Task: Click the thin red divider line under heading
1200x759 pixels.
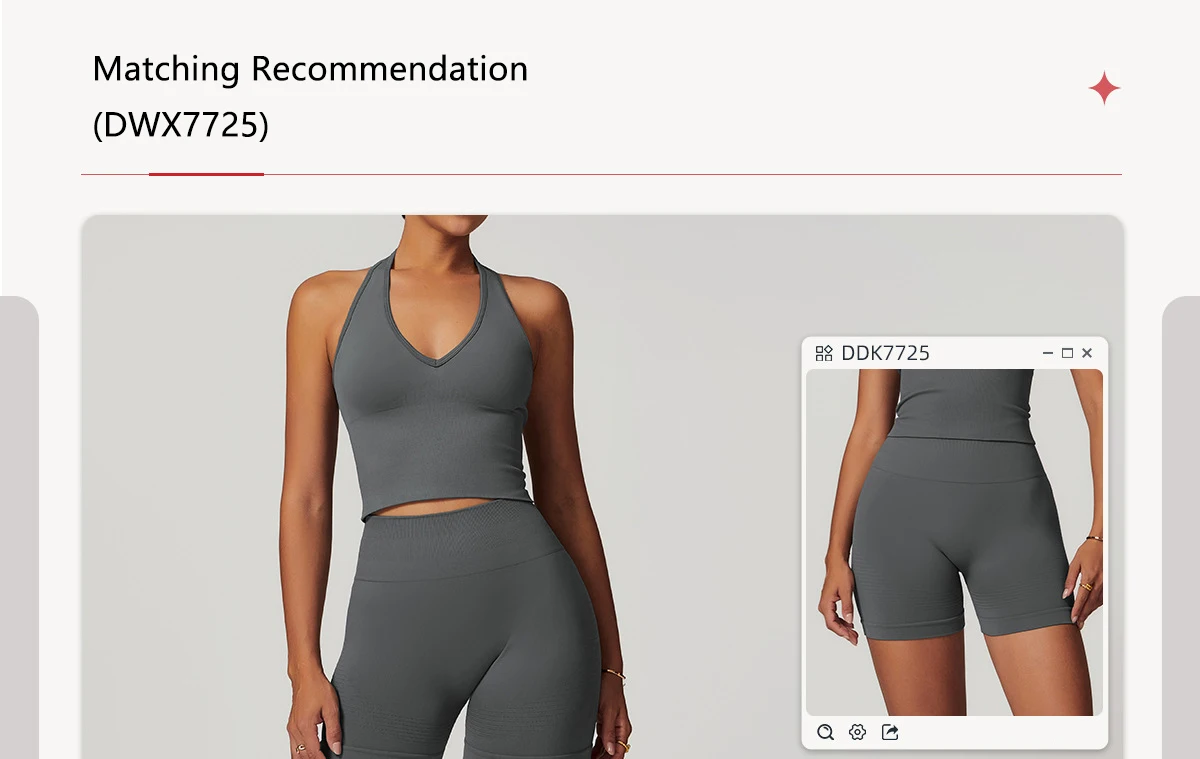Action: click(601, 174)
